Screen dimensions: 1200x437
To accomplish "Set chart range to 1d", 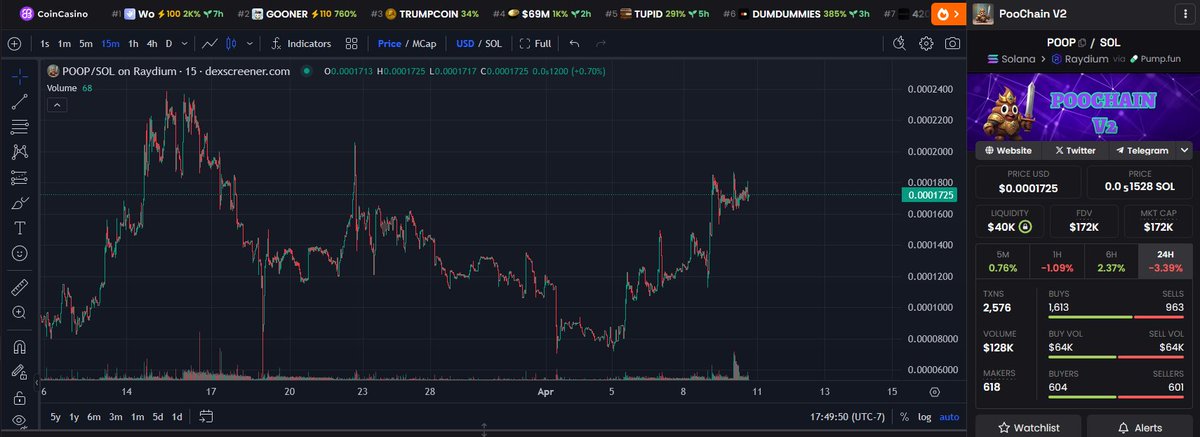I will coord(177,416).
